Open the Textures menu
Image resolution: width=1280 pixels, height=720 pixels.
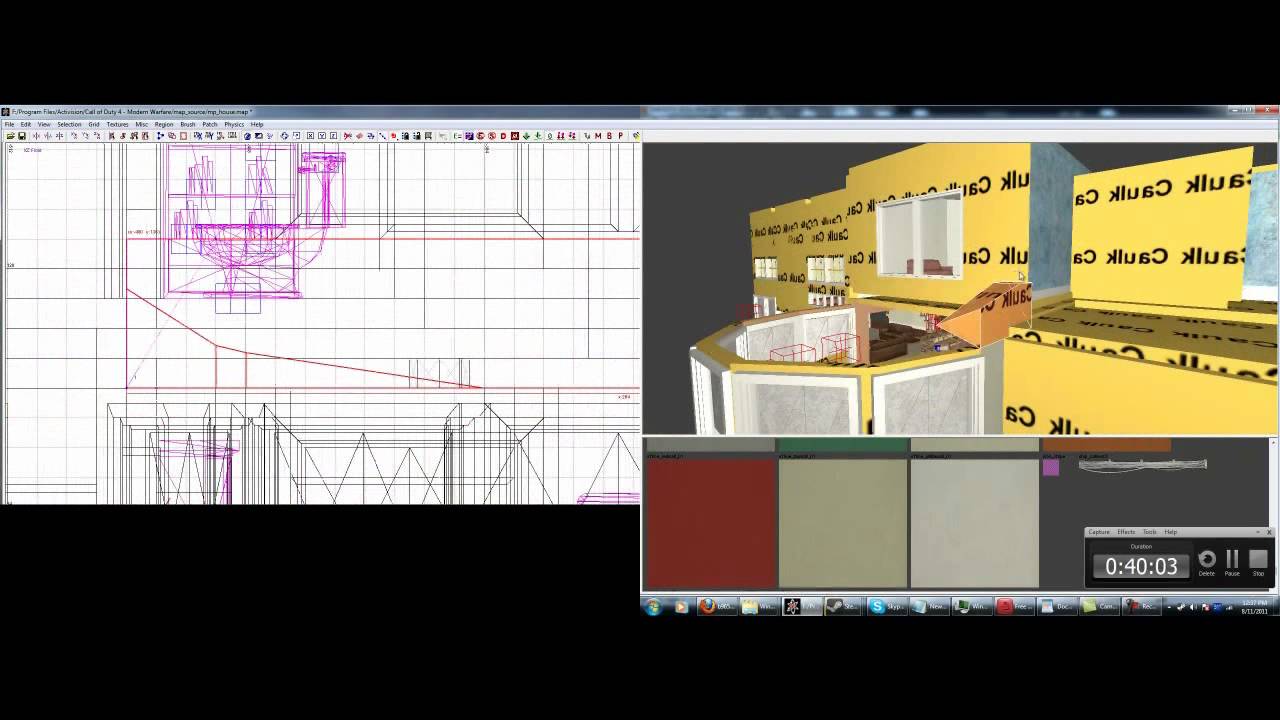(x=117, y=124)
